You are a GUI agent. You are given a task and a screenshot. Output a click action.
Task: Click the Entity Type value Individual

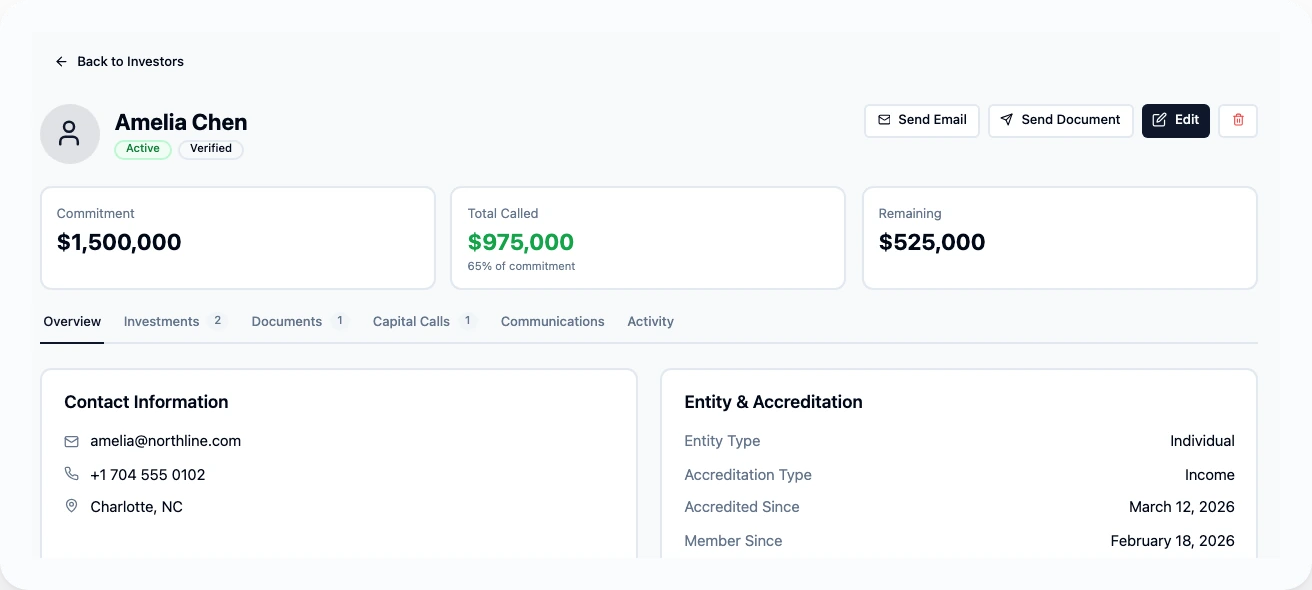click(x=1202, y=441)
